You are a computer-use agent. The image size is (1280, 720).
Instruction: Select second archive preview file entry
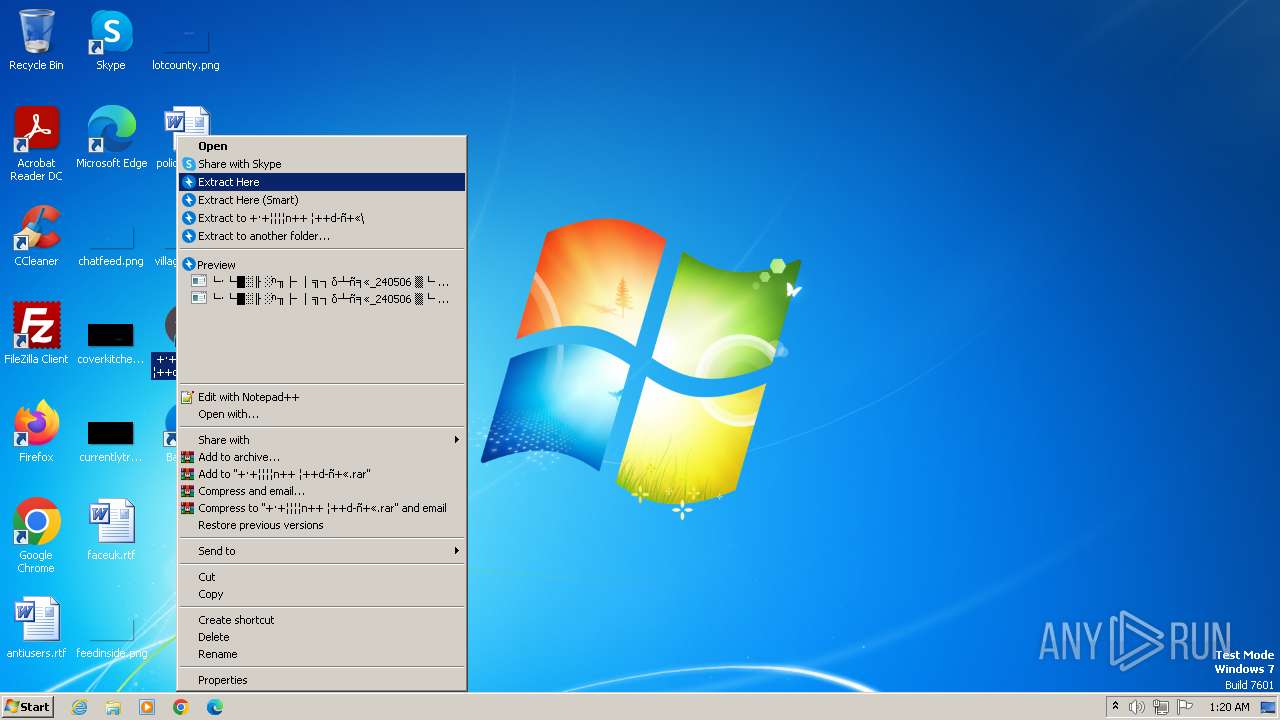coord(322,299)
